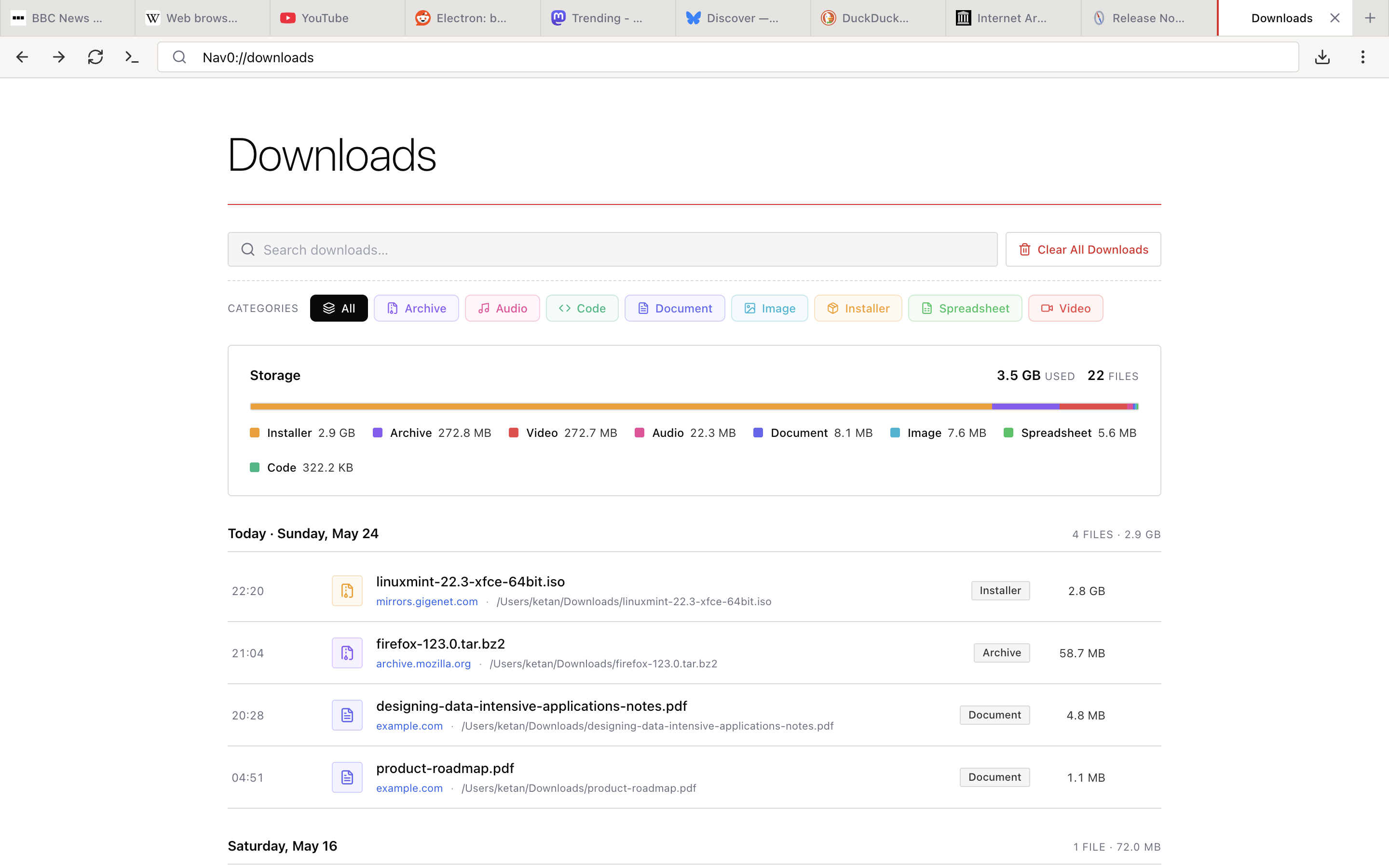Go back with the back arrow

pyautogui.click(x=22, y=57)
